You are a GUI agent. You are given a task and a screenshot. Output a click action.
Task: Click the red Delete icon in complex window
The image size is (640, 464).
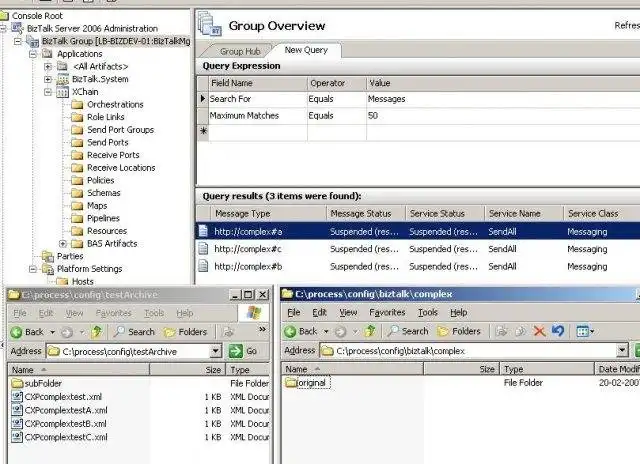coord(540,331)
